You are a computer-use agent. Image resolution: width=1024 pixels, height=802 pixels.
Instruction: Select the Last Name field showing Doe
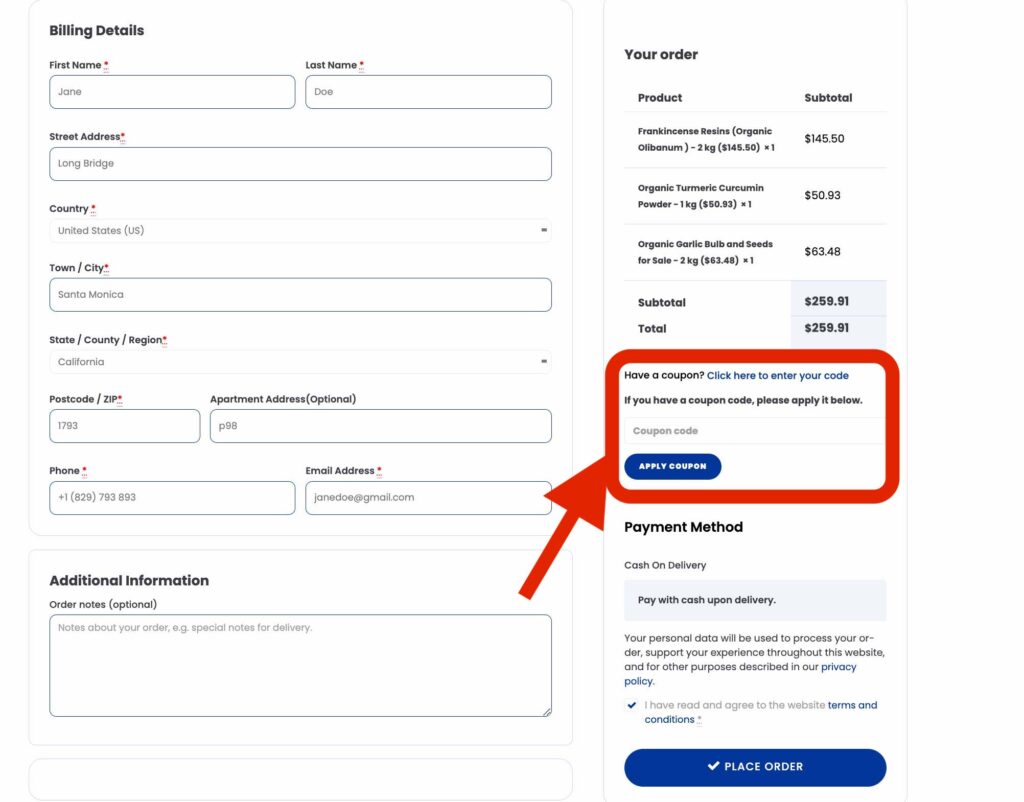(428, 91)
